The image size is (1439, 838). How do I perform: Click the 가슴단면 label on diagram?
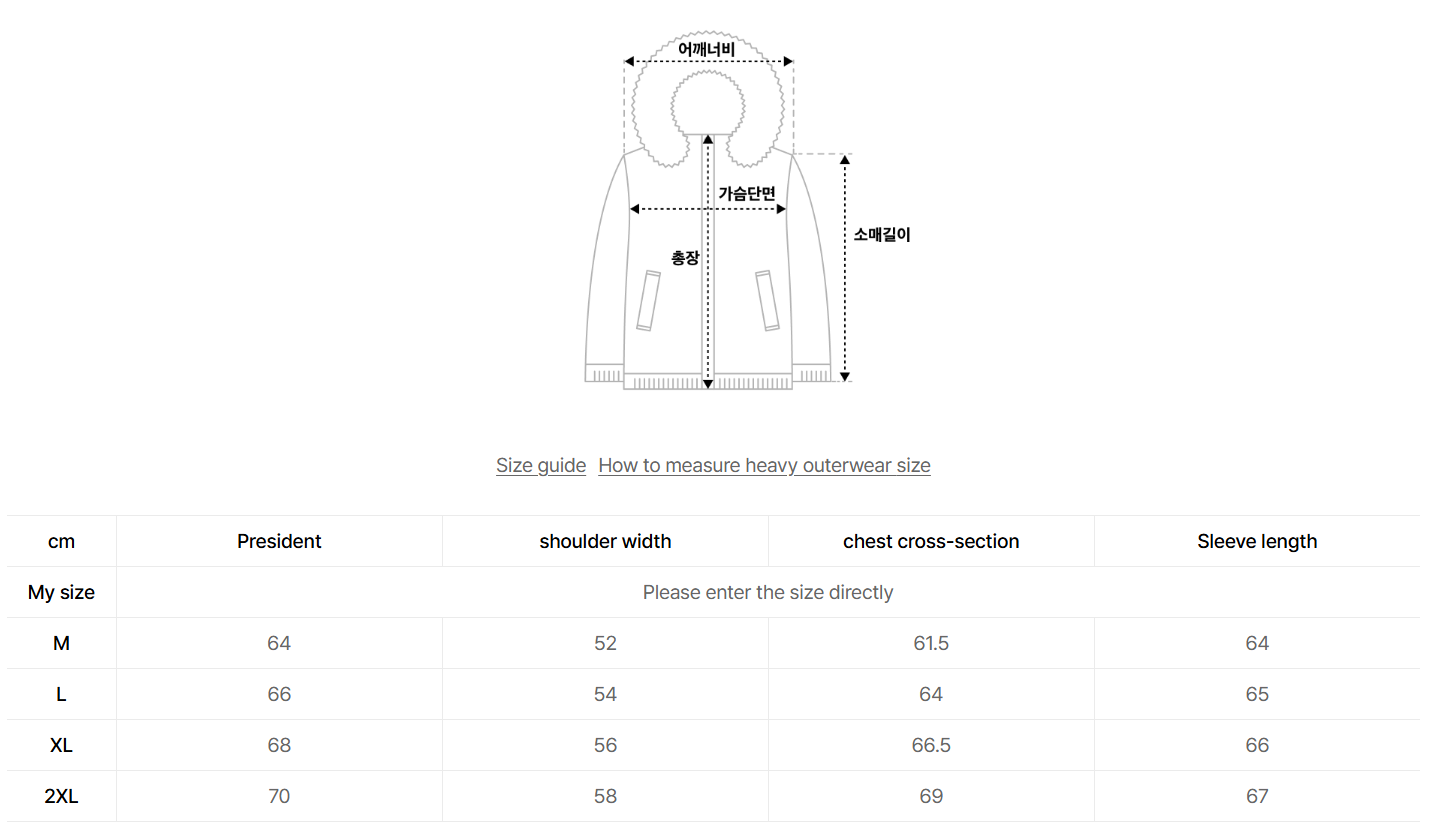click(747, 193)
